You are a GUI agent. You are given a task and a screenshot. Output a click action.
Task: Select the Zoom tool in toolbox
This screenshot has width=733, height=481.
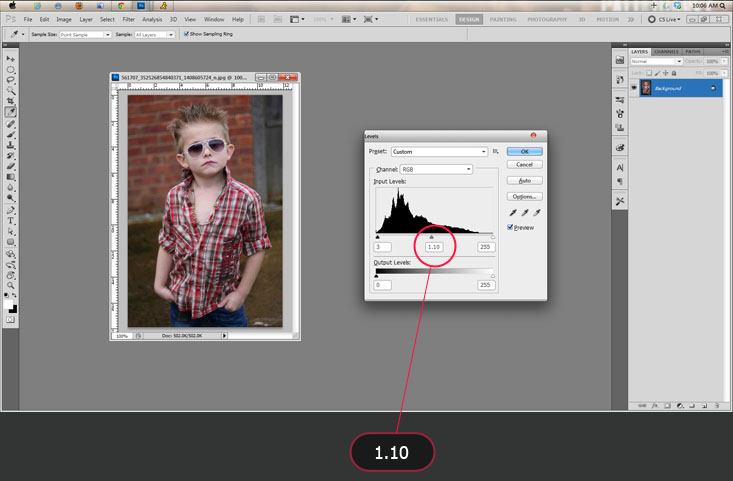tap(10, 286)
